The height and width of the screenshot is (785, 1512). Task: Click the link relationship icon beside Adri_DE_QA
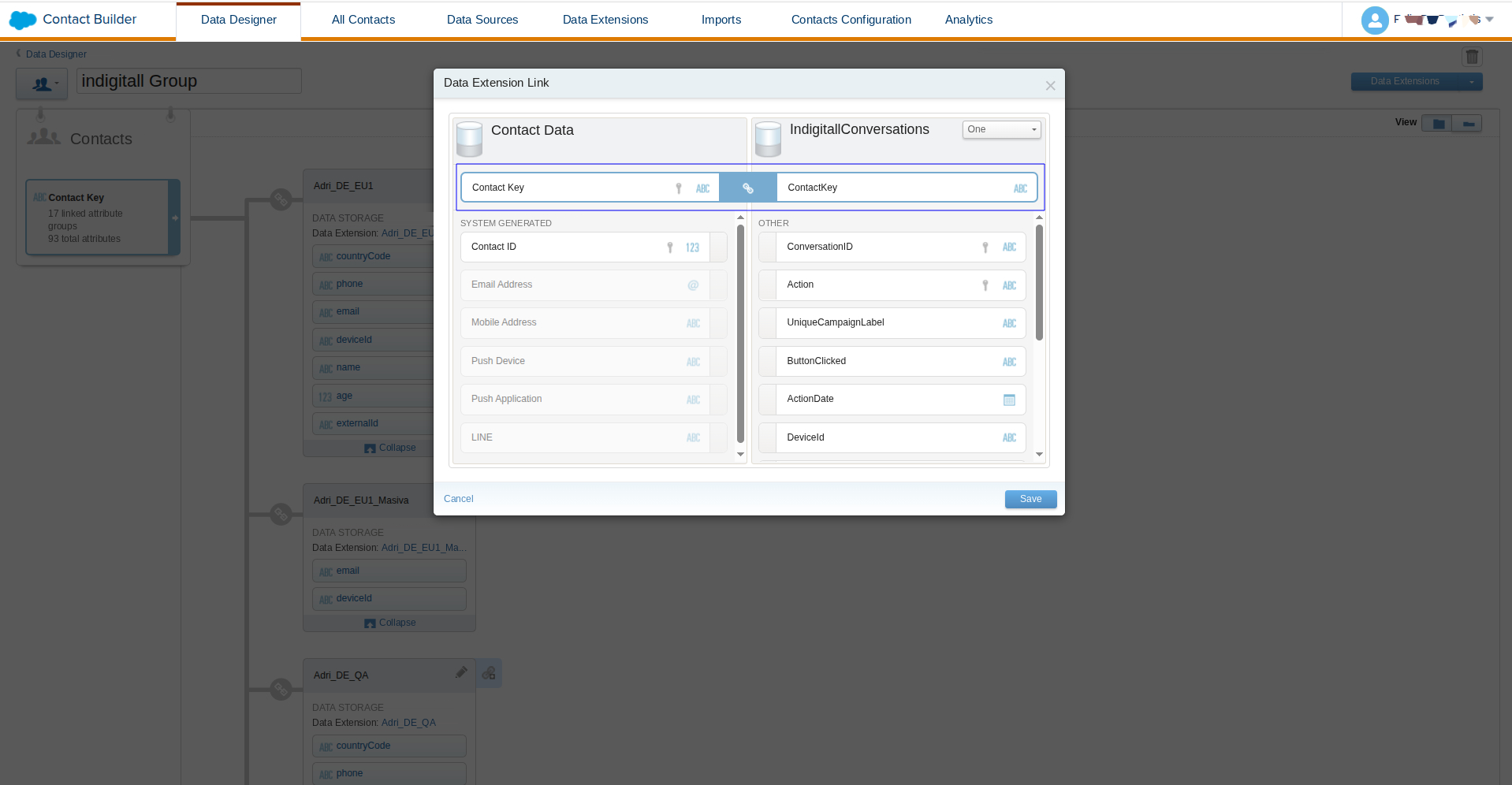coord(489,673)
